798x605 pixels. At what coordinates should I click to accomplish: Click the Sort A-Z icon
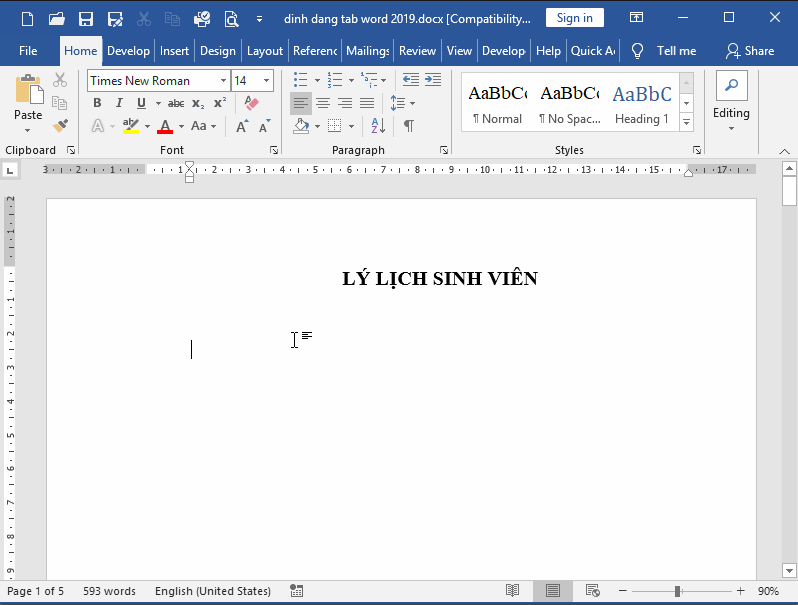coord(377,126)
